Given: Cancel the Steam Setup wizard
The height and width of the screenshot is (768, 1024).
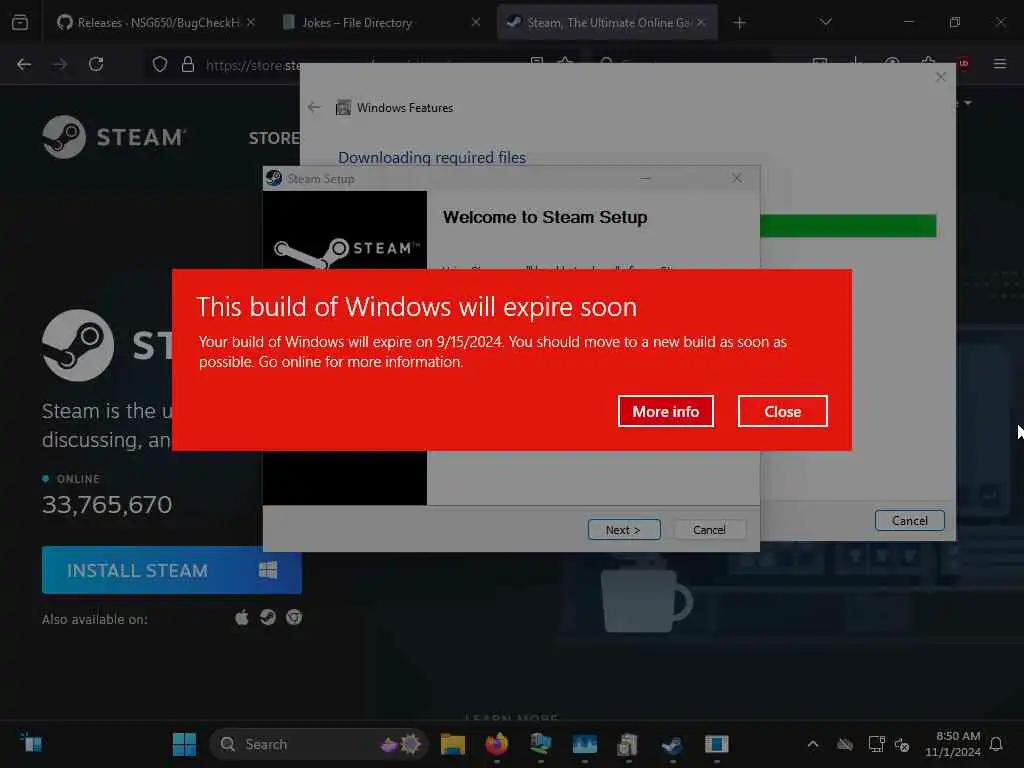Looking at the screenshot, I should (709, 530).
